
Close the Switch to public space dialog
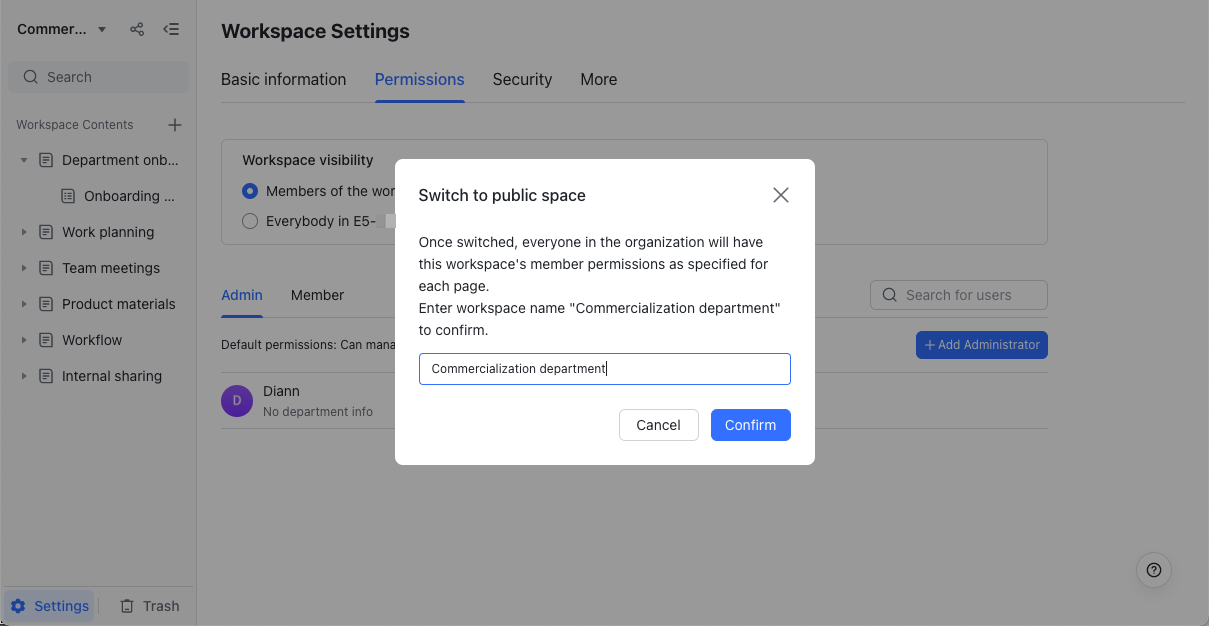click(x=781, y=195)
